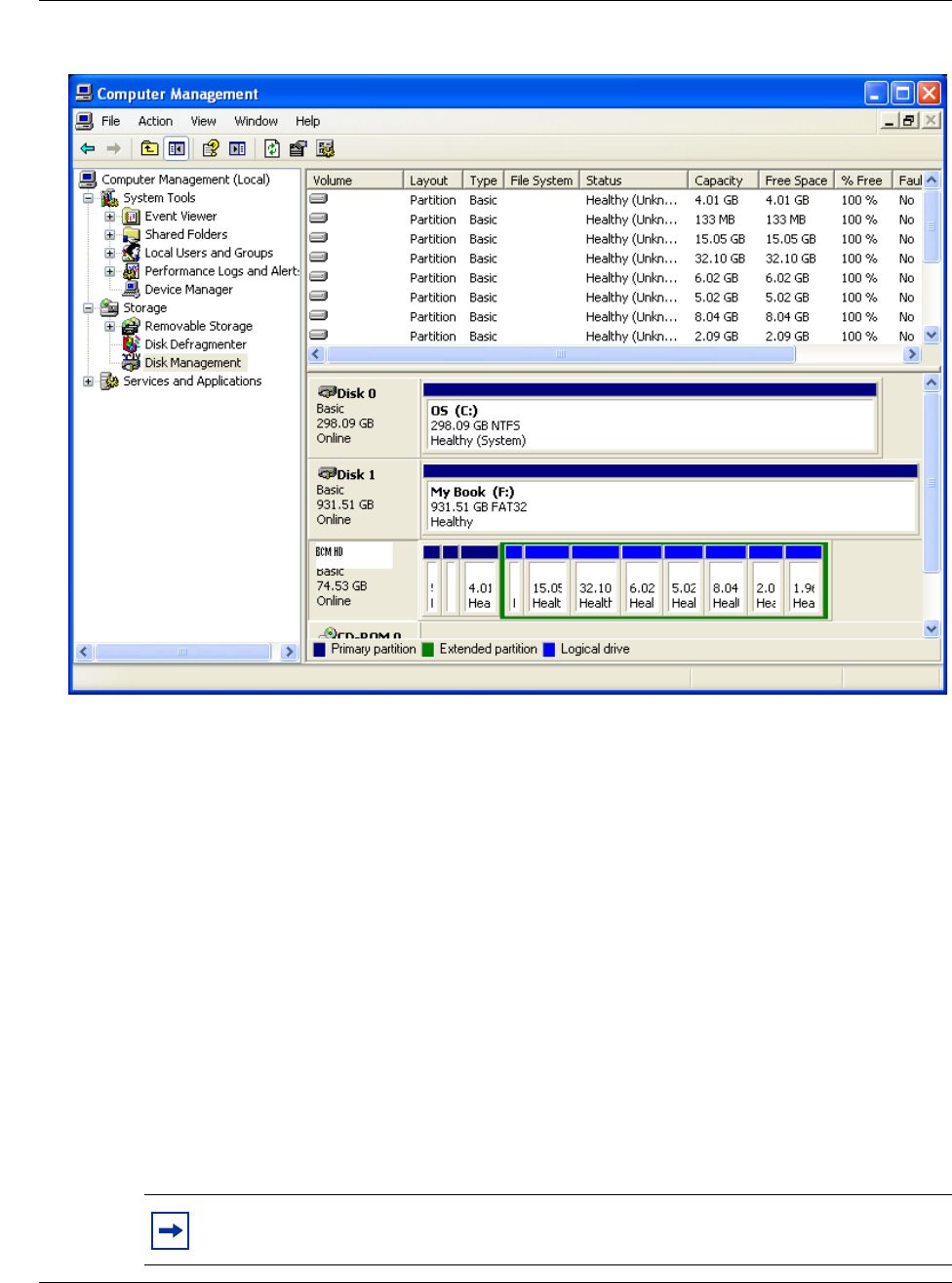The width and height of the screenshot is (952, 1283).
Task: Select Computer Management (Local) root node
Action: pyautogui.click(x=185, y=180)
